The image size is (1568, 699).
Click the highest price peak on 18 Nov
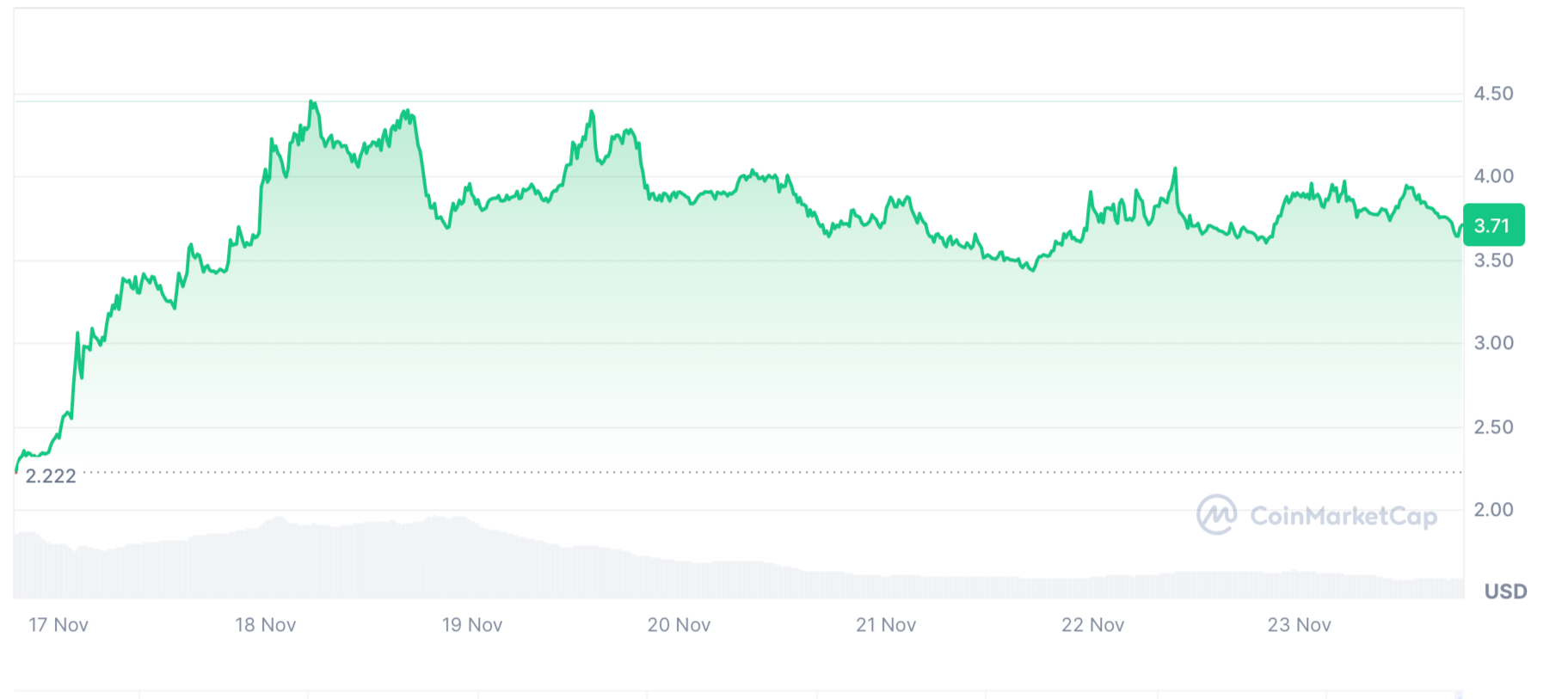click(x=312, y=102)
